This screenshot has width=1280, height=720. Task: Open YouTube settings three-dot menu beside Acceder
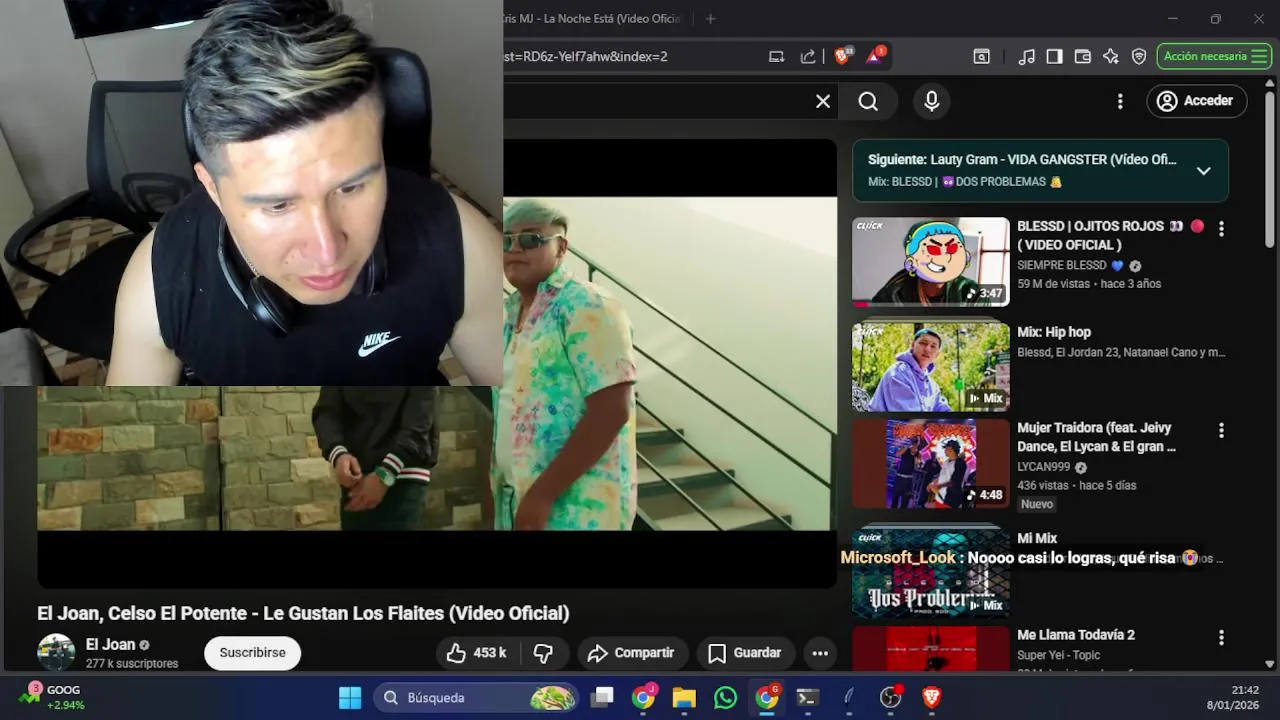(x=1120, y=101)
